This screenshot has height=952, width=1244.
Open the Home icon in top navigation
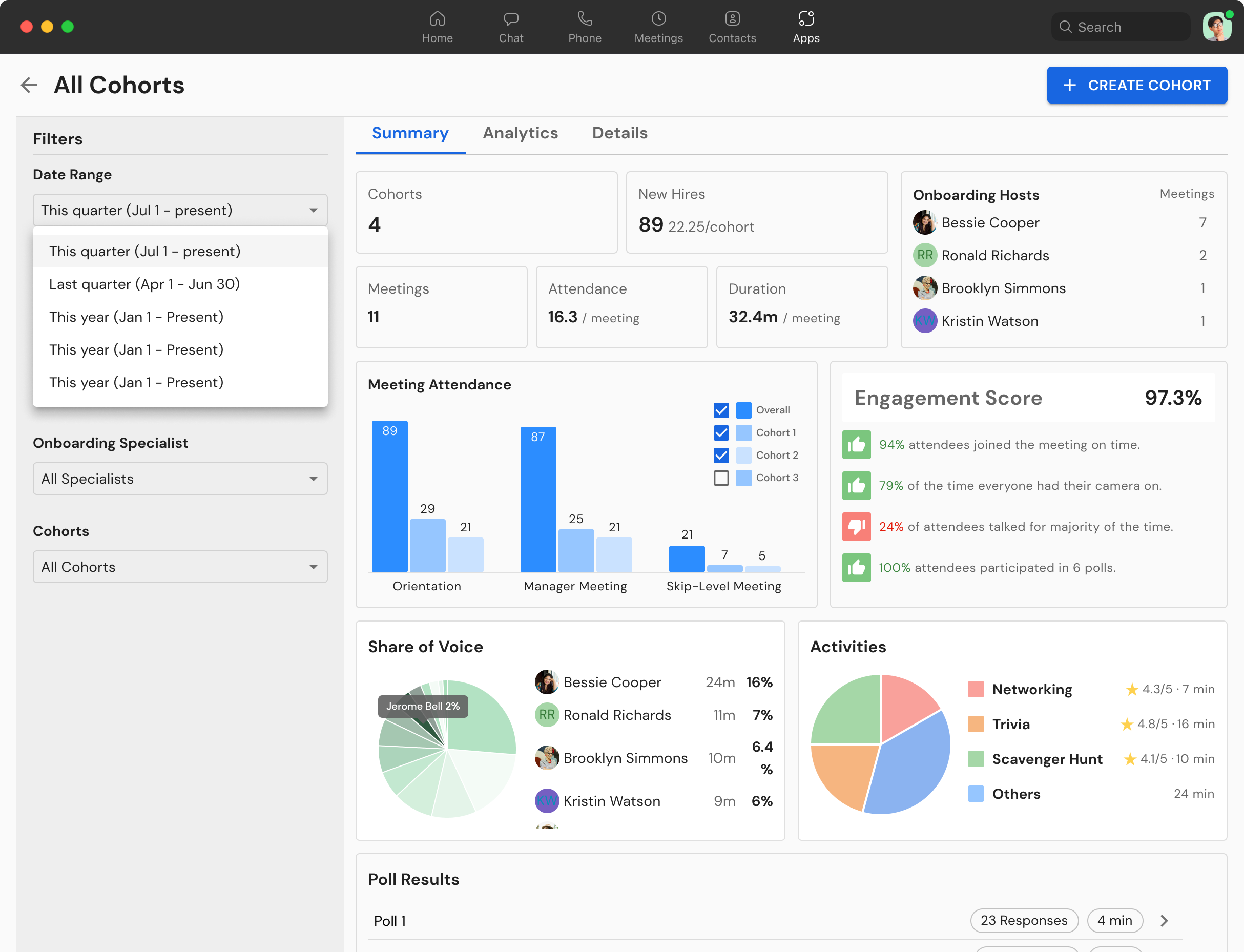click(x=437, y=19)
